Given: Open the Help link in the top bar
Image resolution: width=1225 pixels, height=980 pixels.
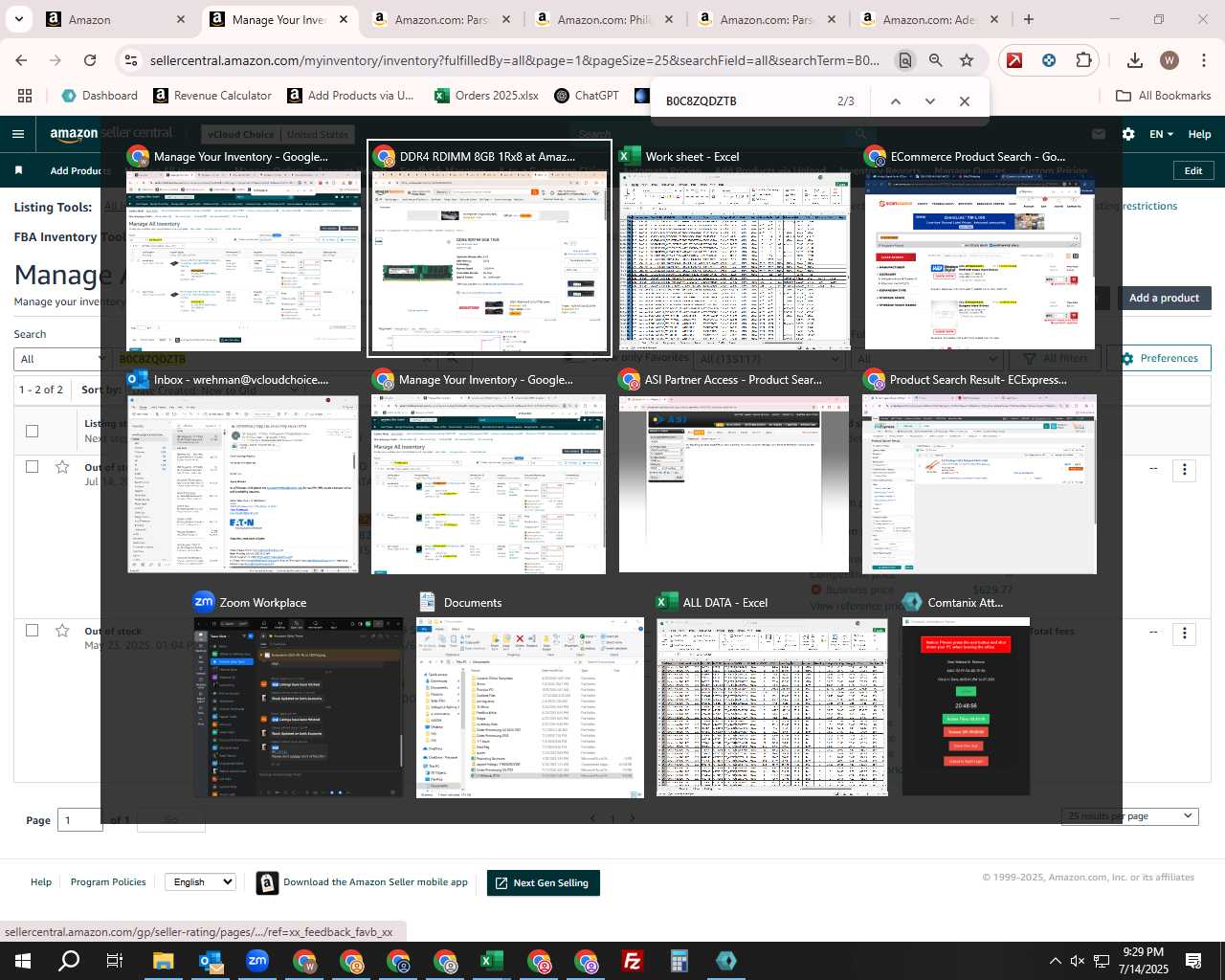Looking at the screenshot, I should click(1199, 134).
